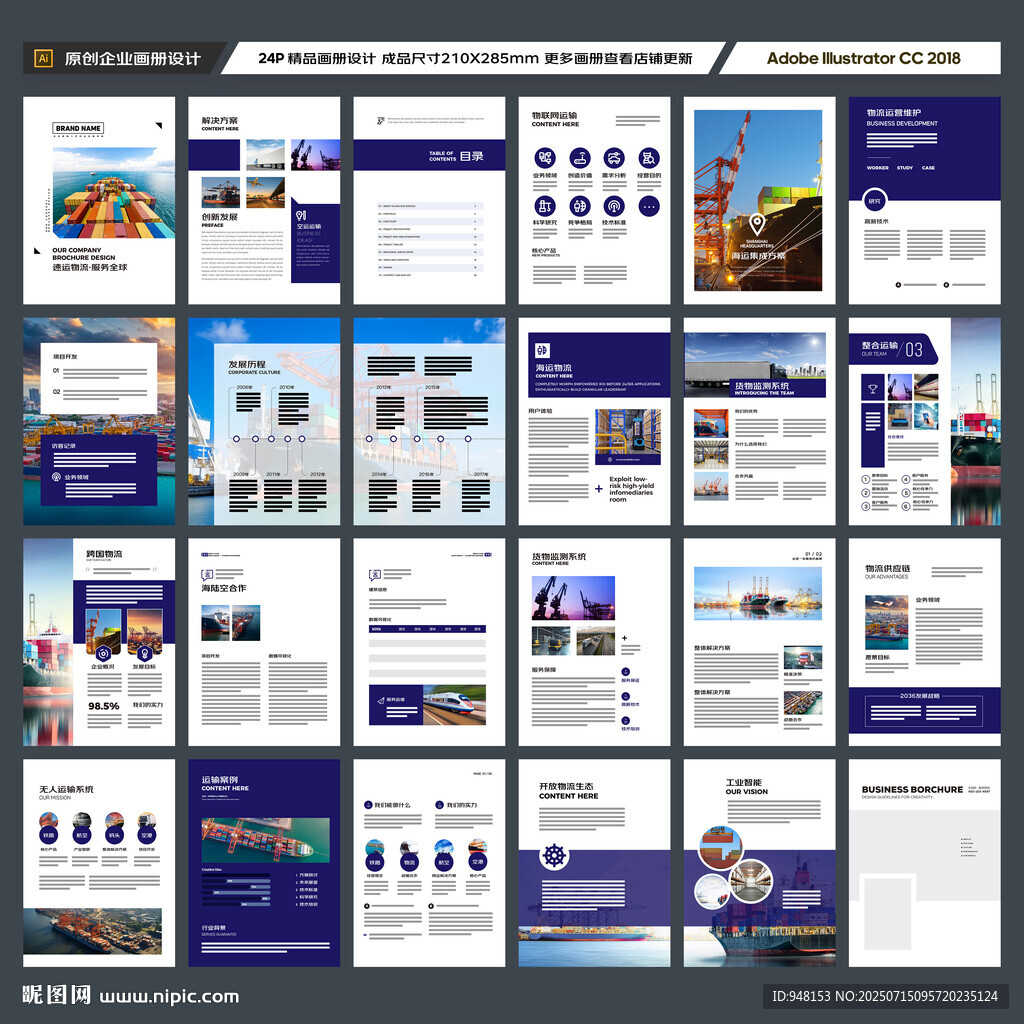Click the 技术标准 antenna circle icon

click(614, 206)
